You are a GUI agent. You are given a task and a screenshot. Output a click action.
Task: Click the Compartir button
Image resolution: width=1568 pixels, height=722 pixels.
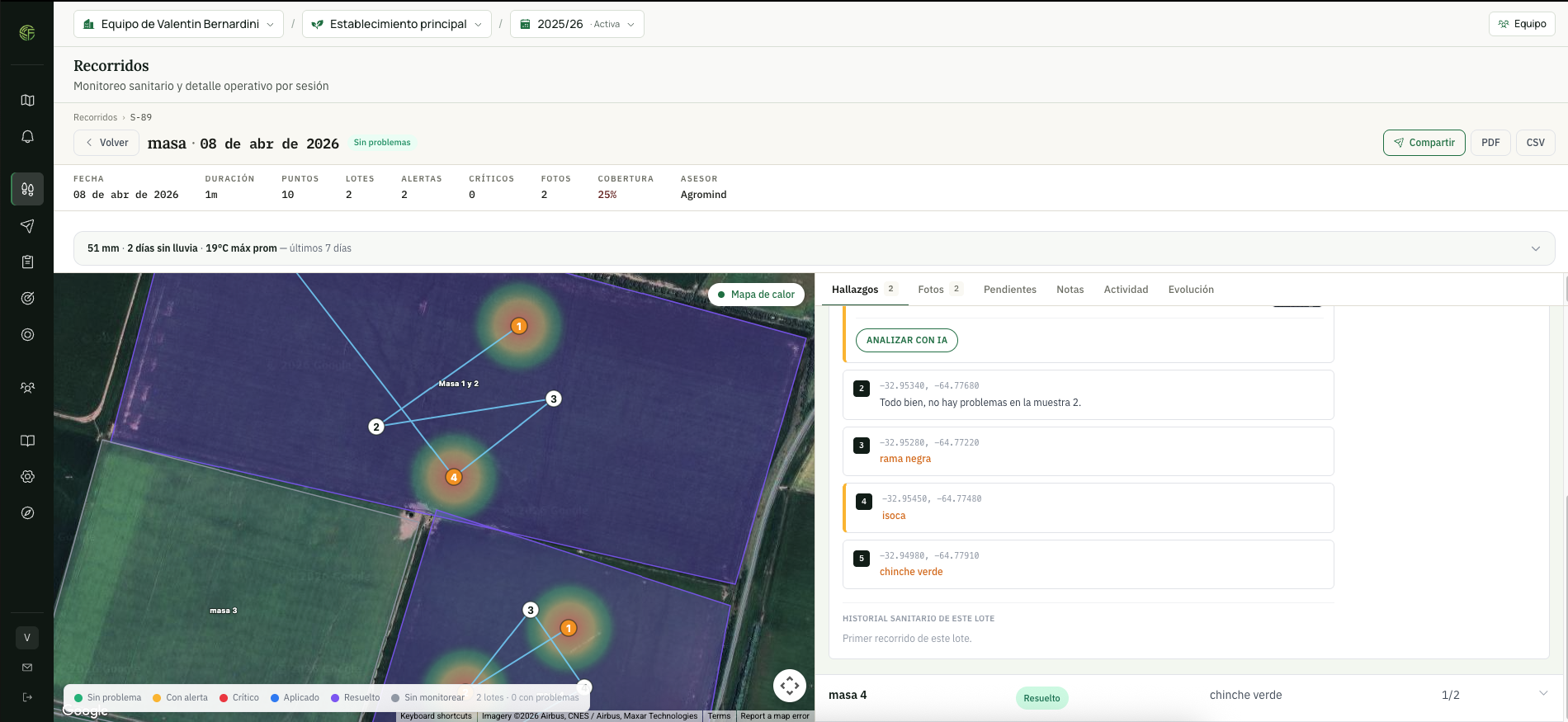1424,143
